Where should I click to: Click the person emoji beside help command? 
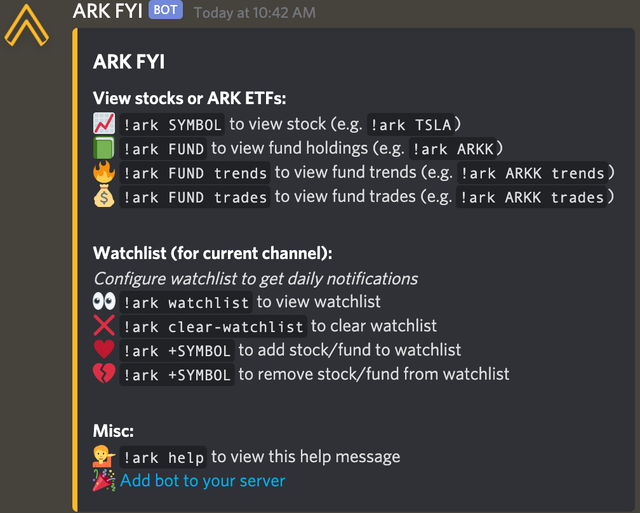click(x=104, y=457)
